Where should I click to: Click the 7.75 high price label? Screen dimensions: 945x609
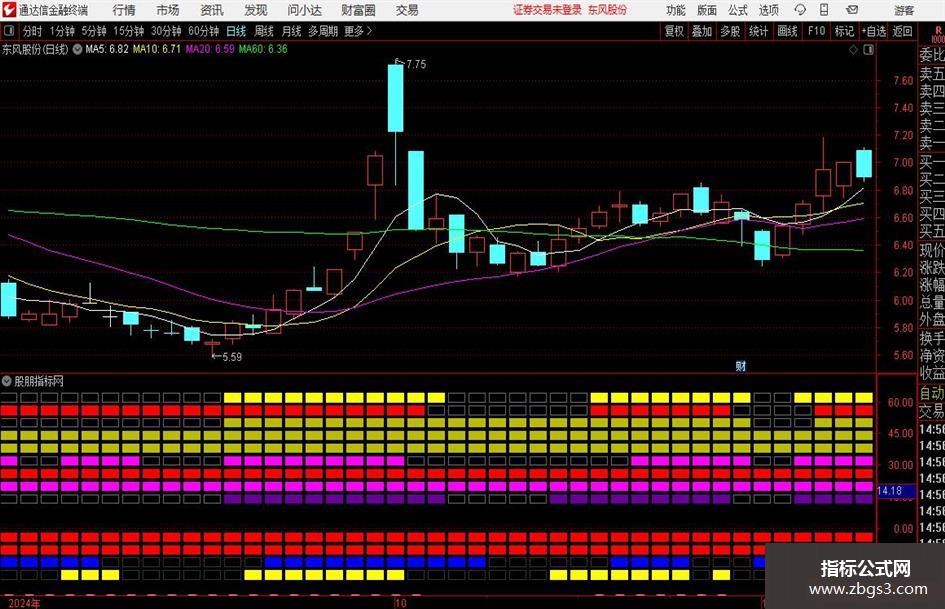tap(416, 65)
